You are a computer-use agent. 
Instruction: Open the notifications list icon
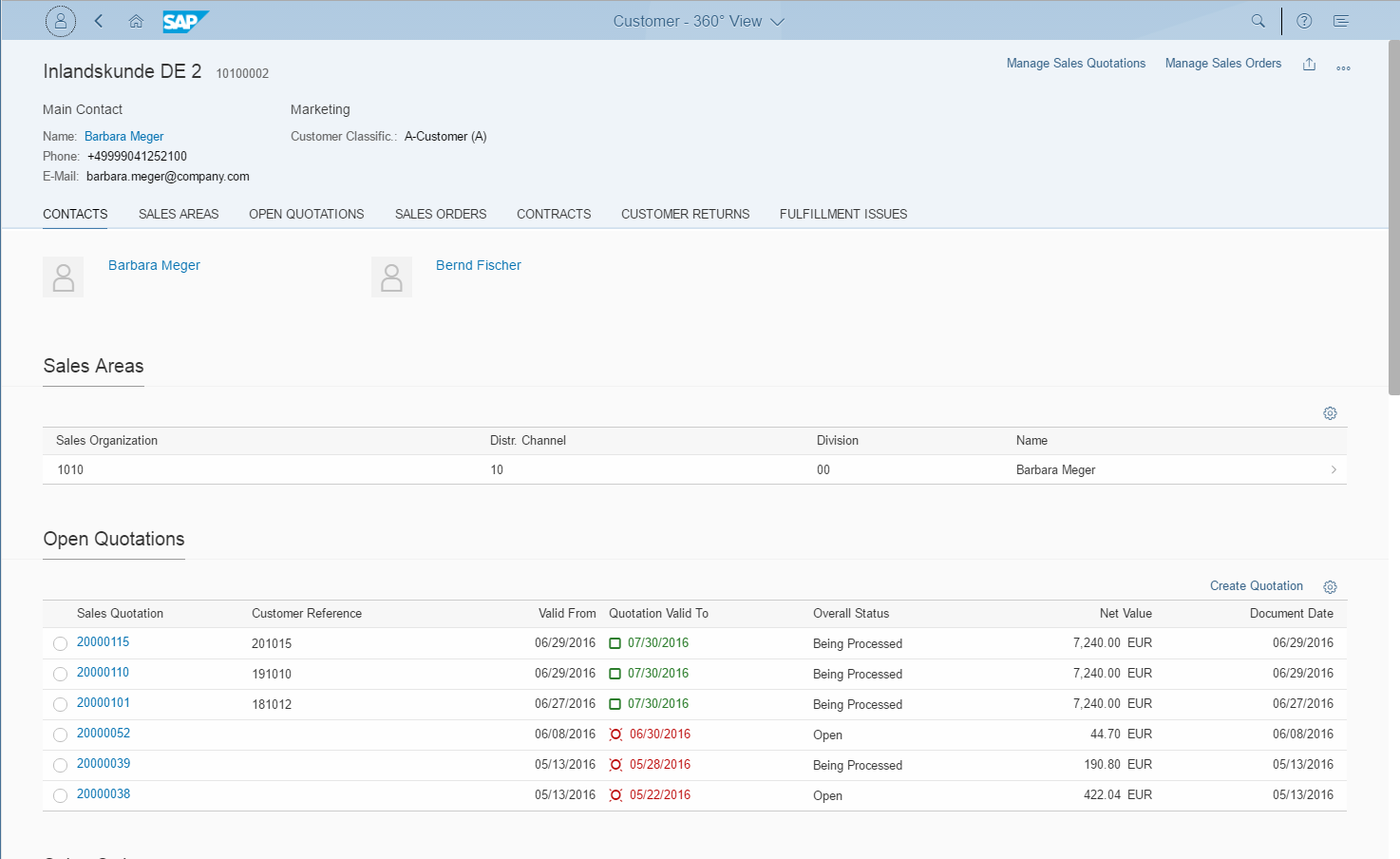1341,21
